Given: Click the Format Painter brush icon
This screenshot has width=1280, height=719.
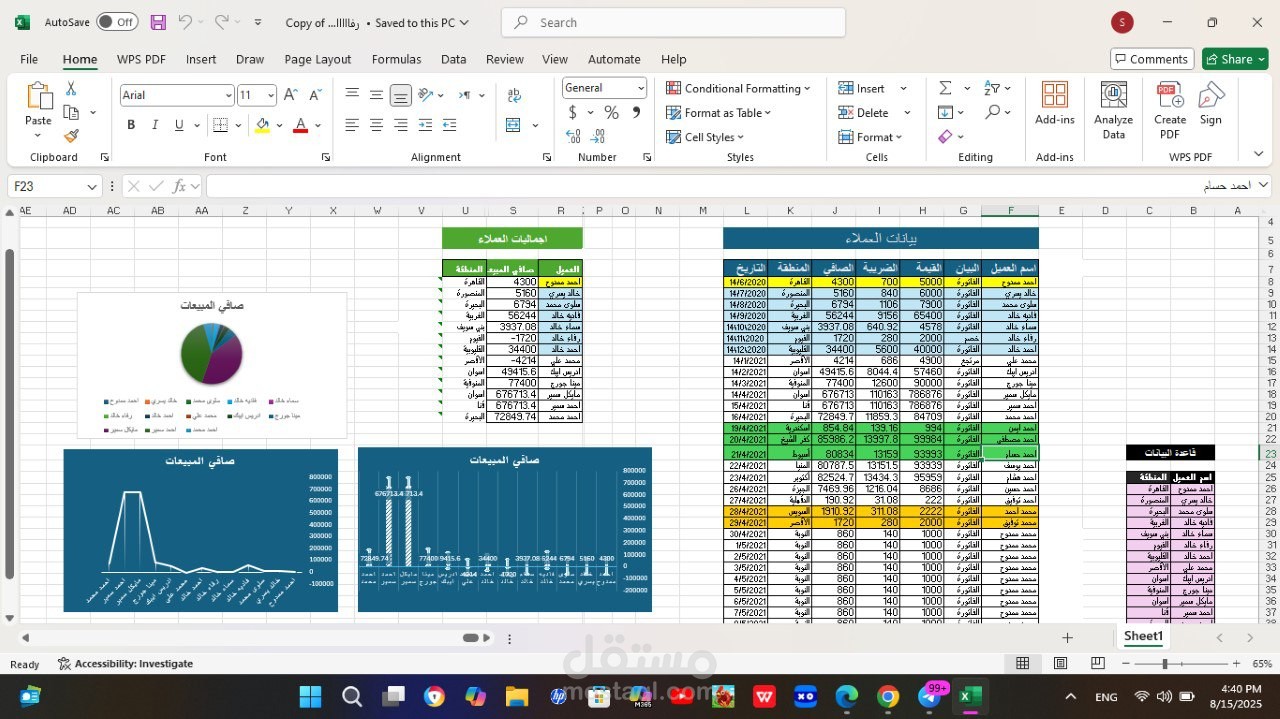Looking at the screenshot, I should click(x=71, y=135).
